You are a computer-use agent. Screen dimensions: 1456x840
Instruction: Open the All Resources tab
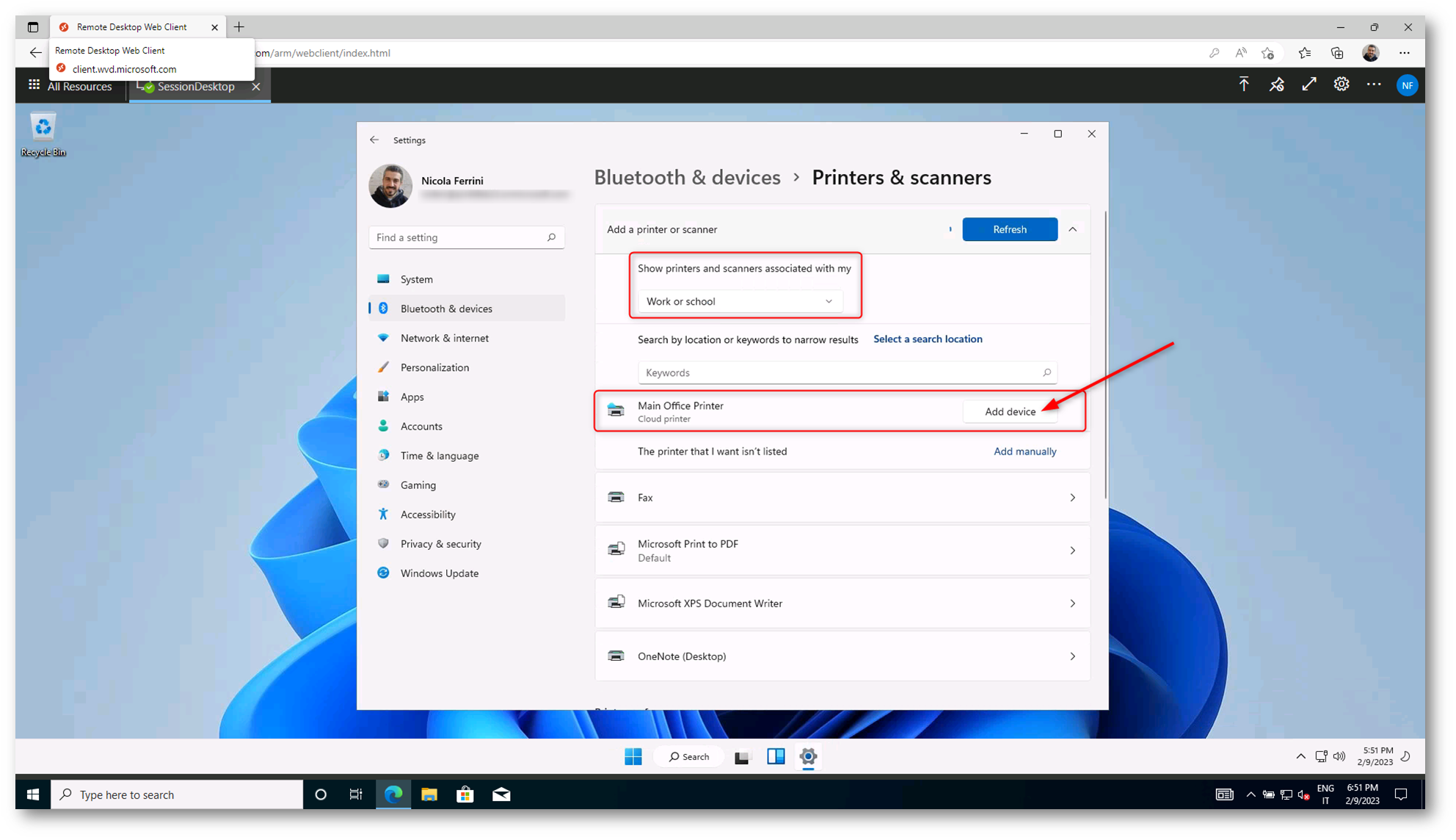pyautogui.click(x=79, y=86)
